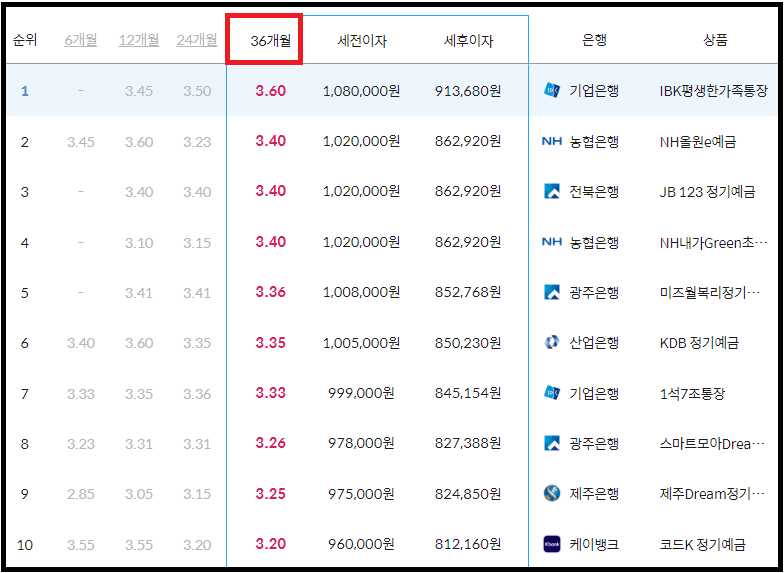Click the red 3.35 rate for KDB 정기예금
Viewport: 784px width, 573px height.
pyautogui.click(x=270, y=342)
